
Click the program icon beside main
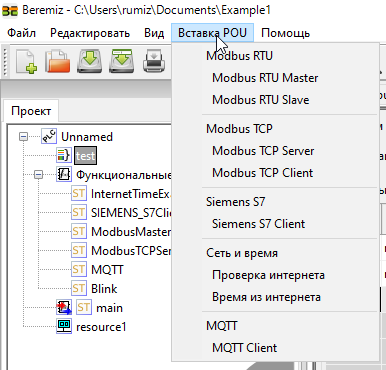64,307
